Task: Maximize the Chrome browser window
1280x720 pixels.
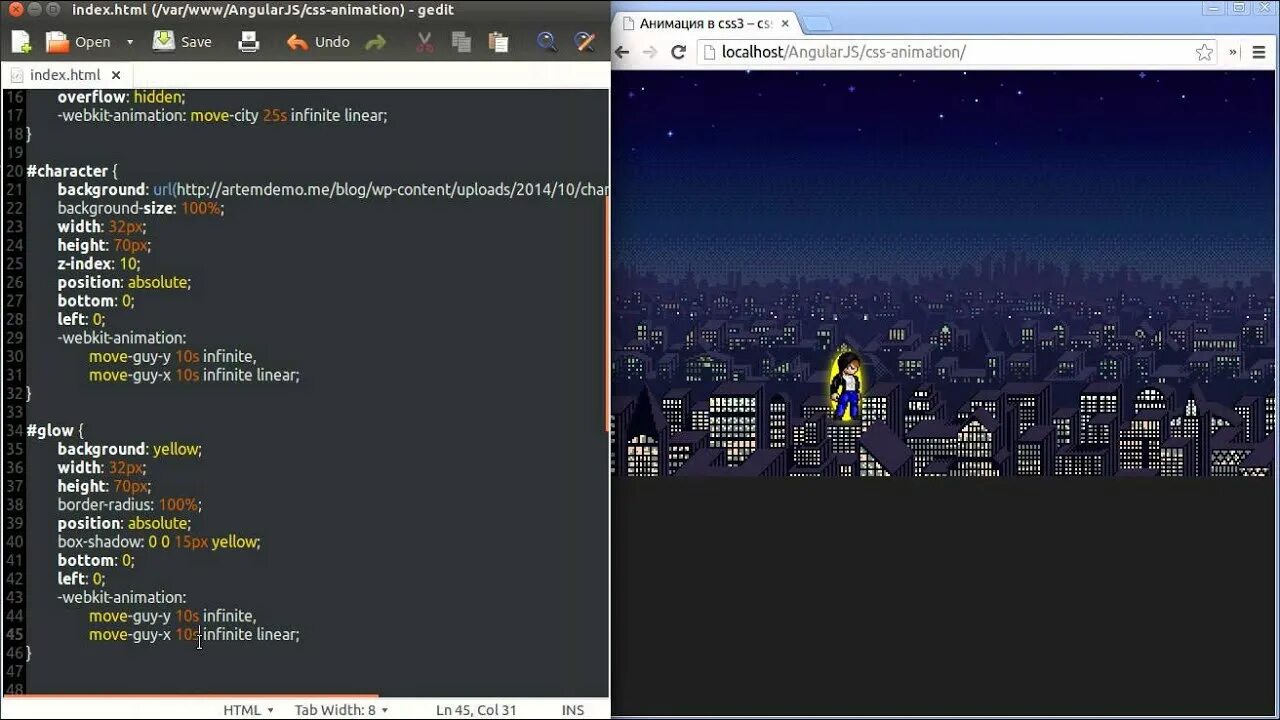Action: click(x=1240, y=7)
